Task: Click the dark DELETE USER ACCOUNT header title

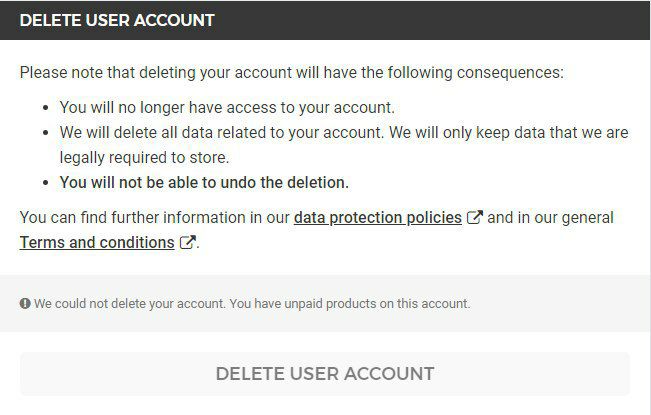Action: [117, 20]
